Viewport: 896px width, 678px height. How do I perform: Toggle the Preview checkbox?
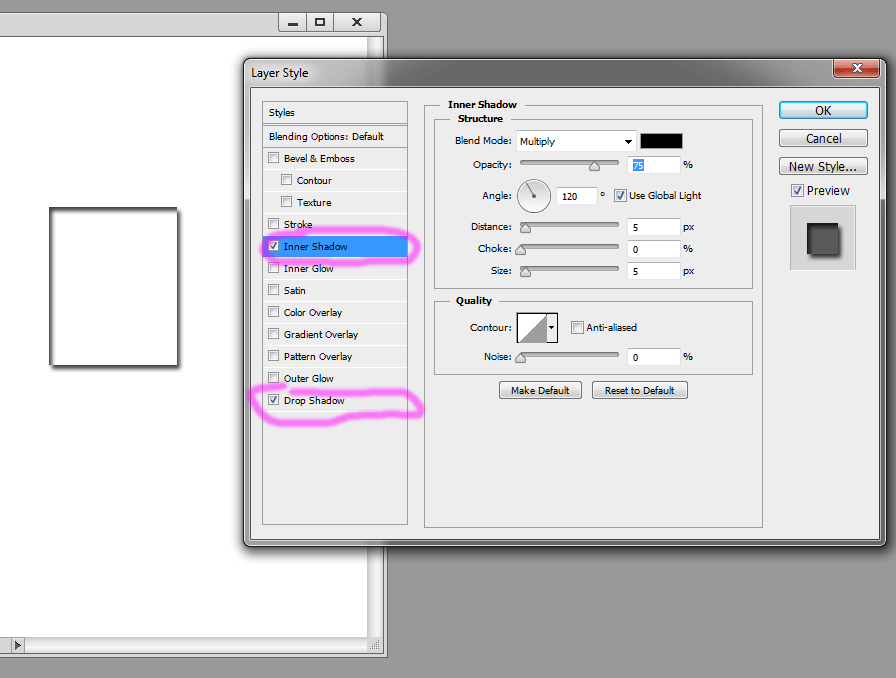pos(797,190)
